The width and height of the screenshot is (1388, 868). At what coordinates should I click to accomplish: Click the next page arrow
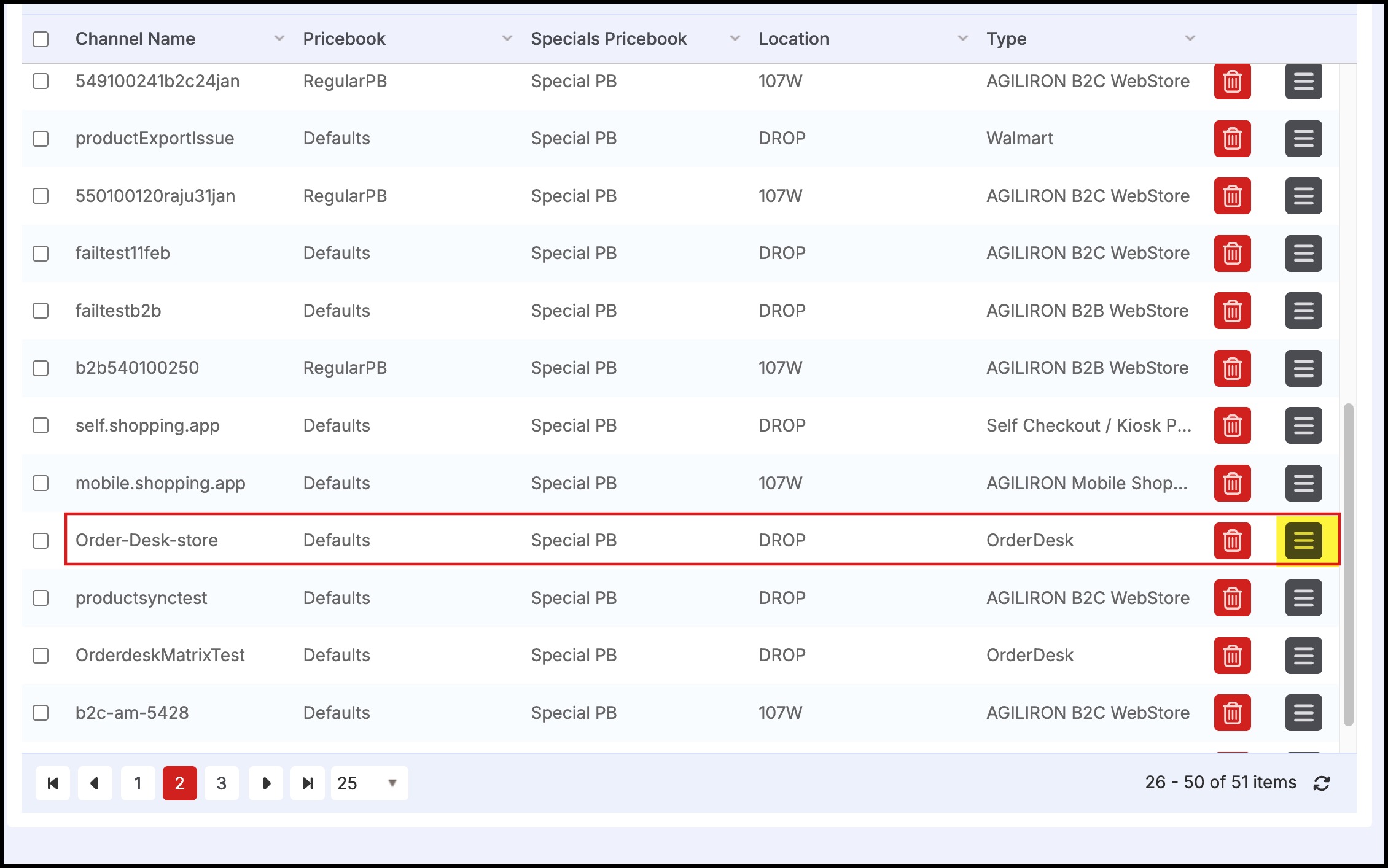click(266, 783)
